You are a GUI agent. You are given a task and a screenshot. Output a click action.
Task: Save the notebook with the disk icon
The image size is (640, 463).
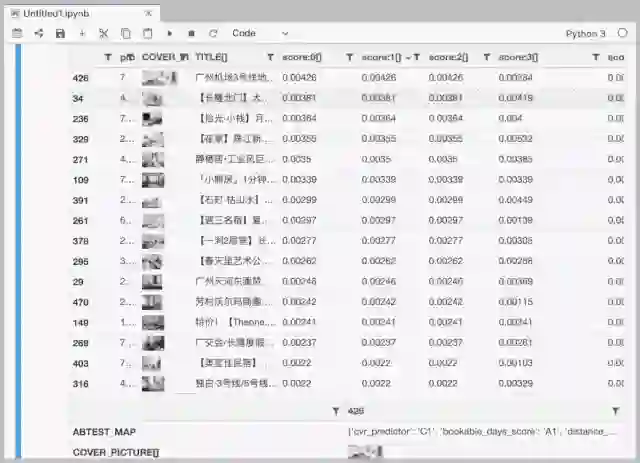click(x=60, y=33)
